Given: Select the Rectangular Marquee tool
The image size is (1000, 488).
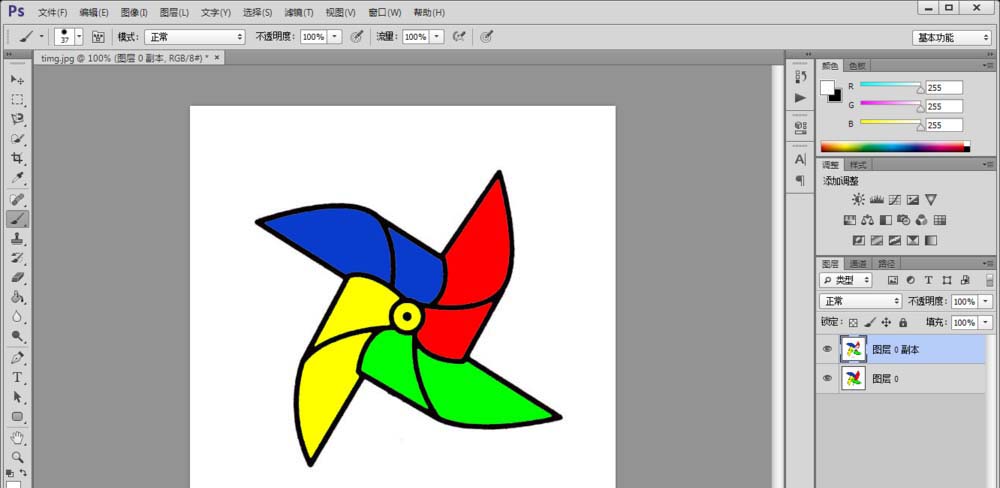Looking at the screenshot, I should 17,99.
